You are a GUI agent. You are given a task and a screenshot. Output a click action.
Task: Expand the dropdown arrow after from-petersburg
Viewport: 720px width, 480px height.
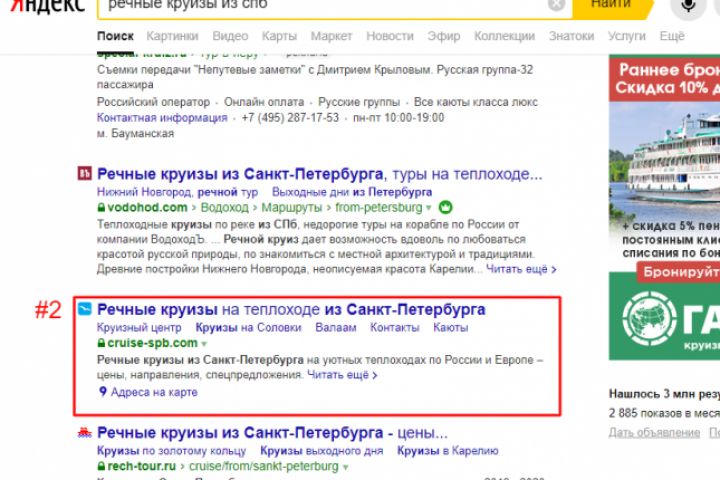coord(428,208)
